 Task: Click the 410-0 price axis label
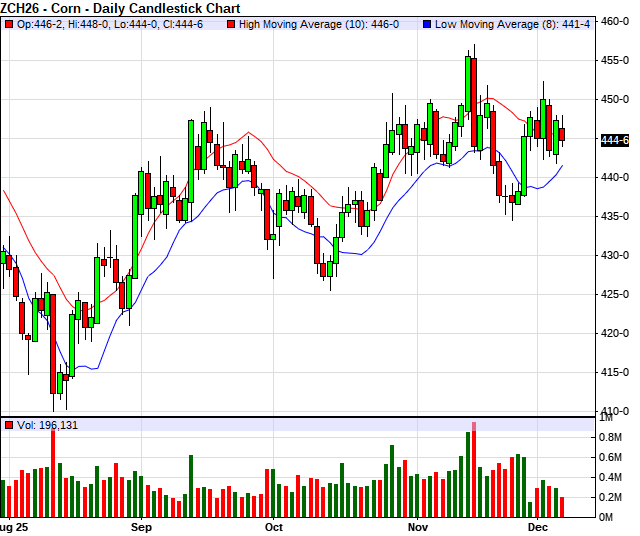pyautogui.click(x=615, y=411)
